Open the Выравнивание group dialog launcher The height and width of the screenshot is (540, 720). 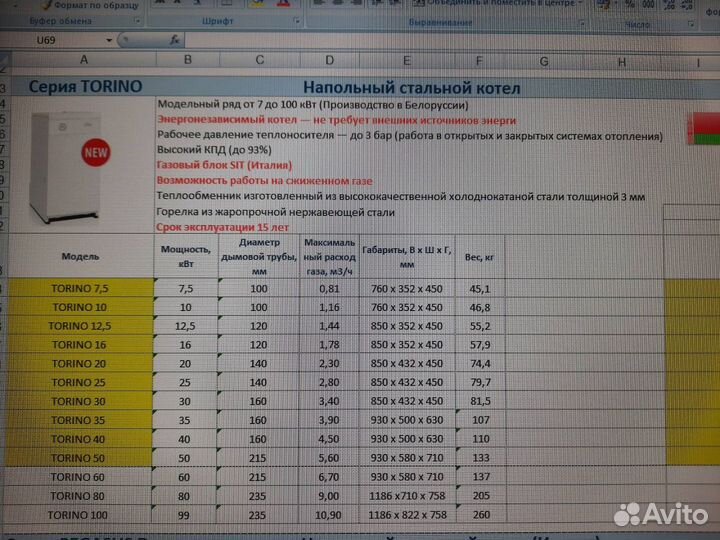pos(582,22)
